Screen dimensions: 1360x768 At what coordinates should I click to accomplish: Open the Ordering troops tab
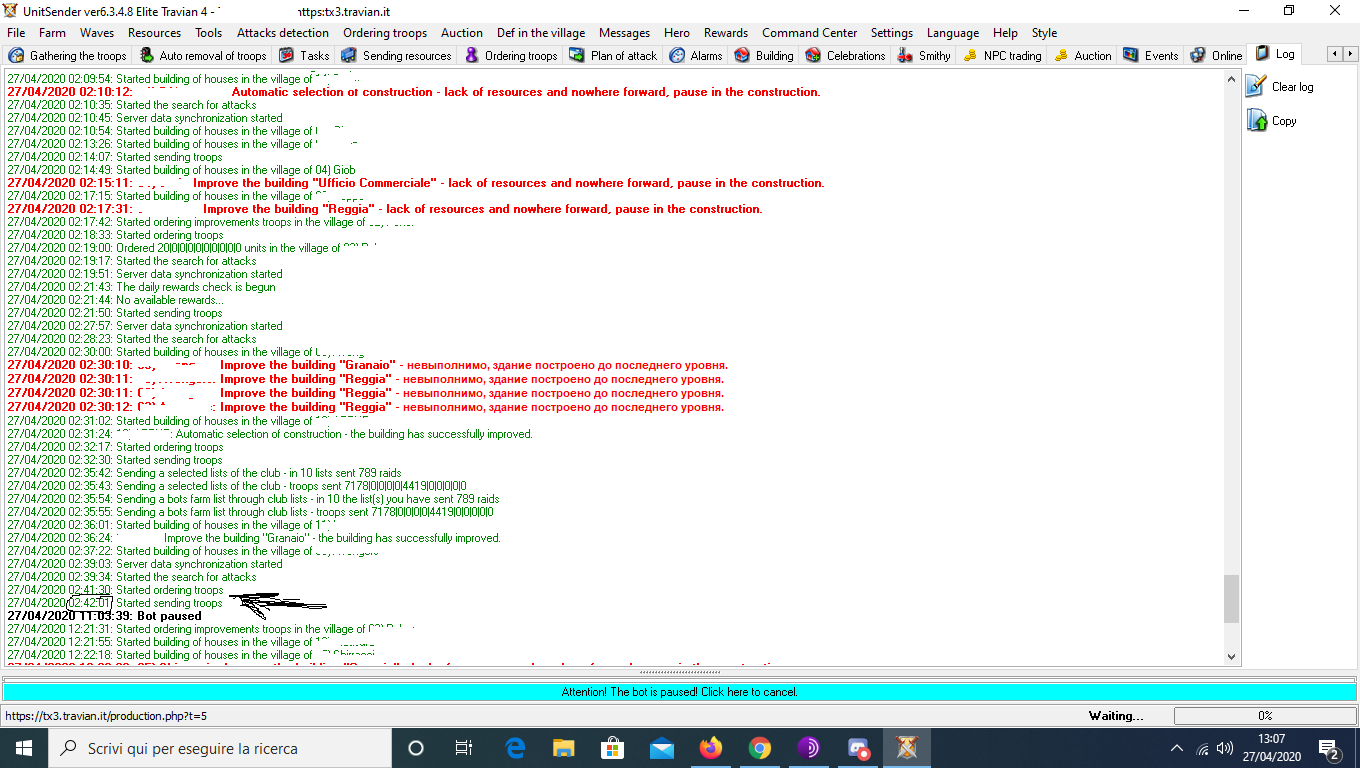[511, 56]
